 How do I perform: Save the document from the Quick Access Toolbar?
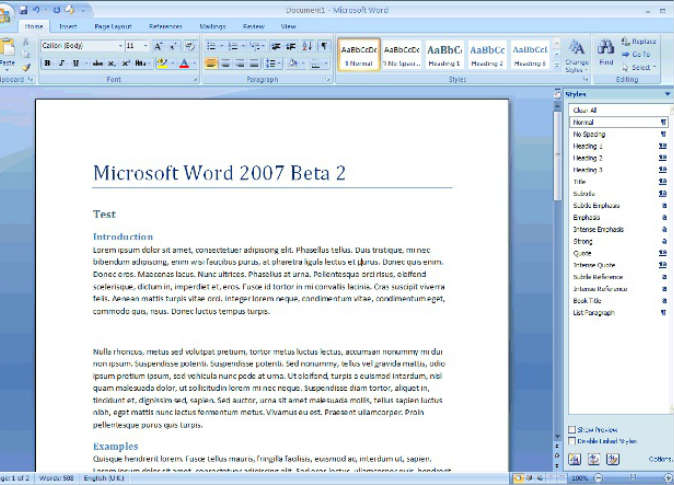(22, 9)
